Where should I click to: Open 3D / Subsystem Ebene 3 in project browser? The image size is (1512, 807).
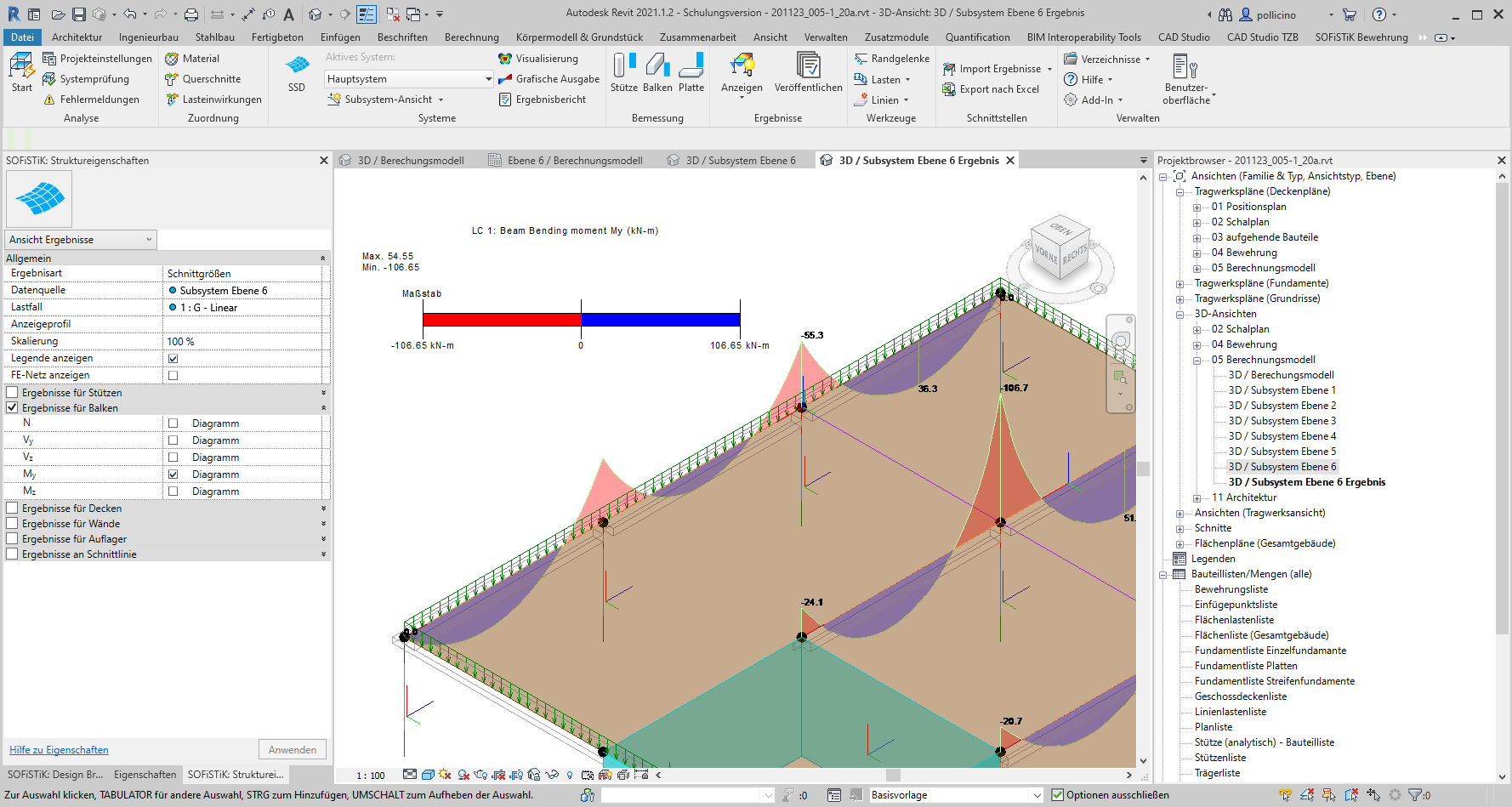[x=1282, y=421]
